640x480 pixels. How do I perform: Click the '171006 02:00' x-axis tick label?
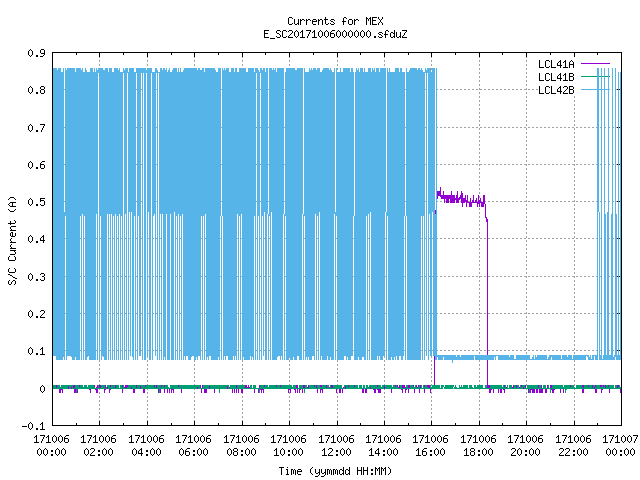point(98,446)
